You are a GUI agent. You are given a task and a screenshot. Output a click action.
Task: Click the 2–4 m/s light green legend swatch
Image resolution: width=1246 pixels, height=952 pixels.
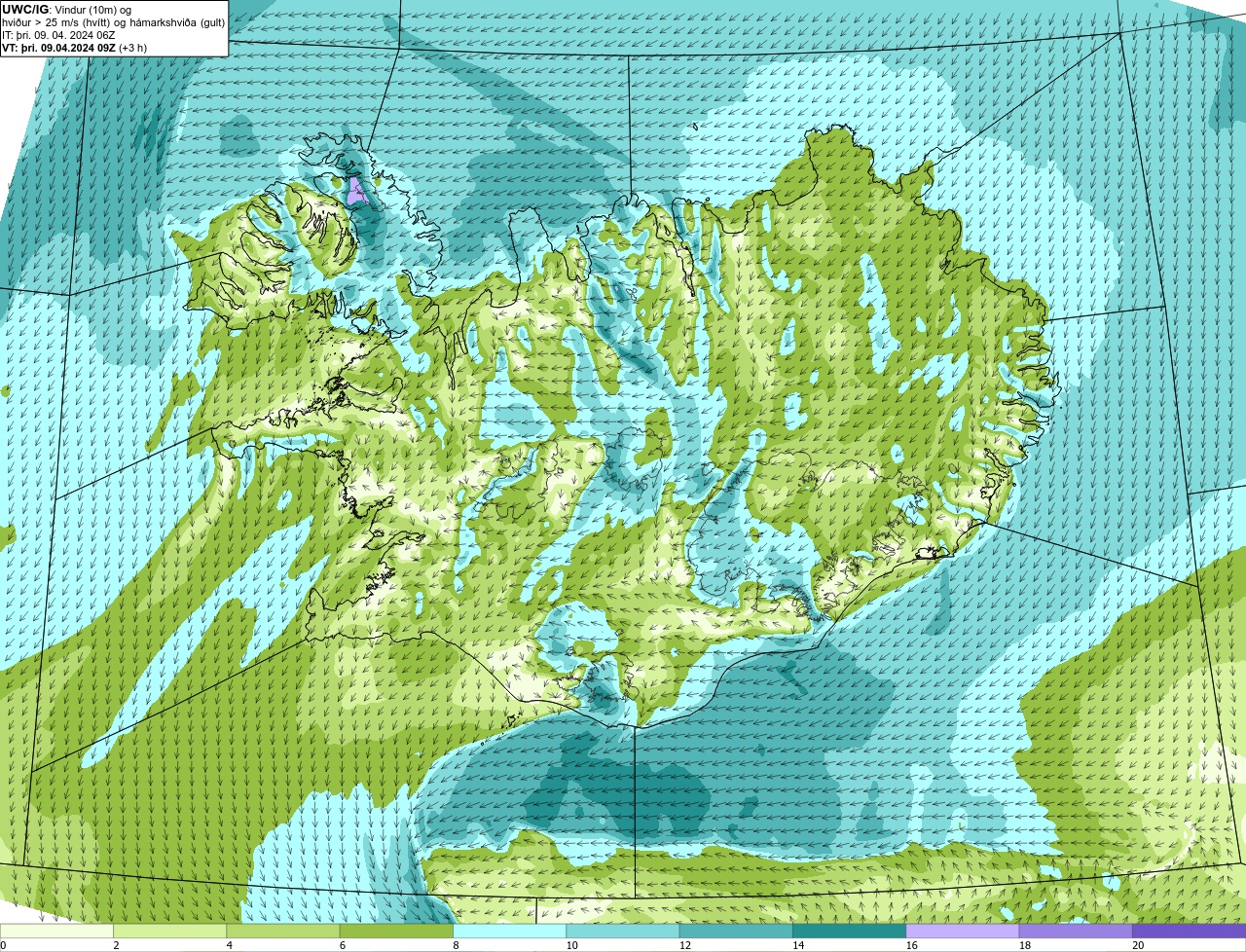click(x=169, y=931)
